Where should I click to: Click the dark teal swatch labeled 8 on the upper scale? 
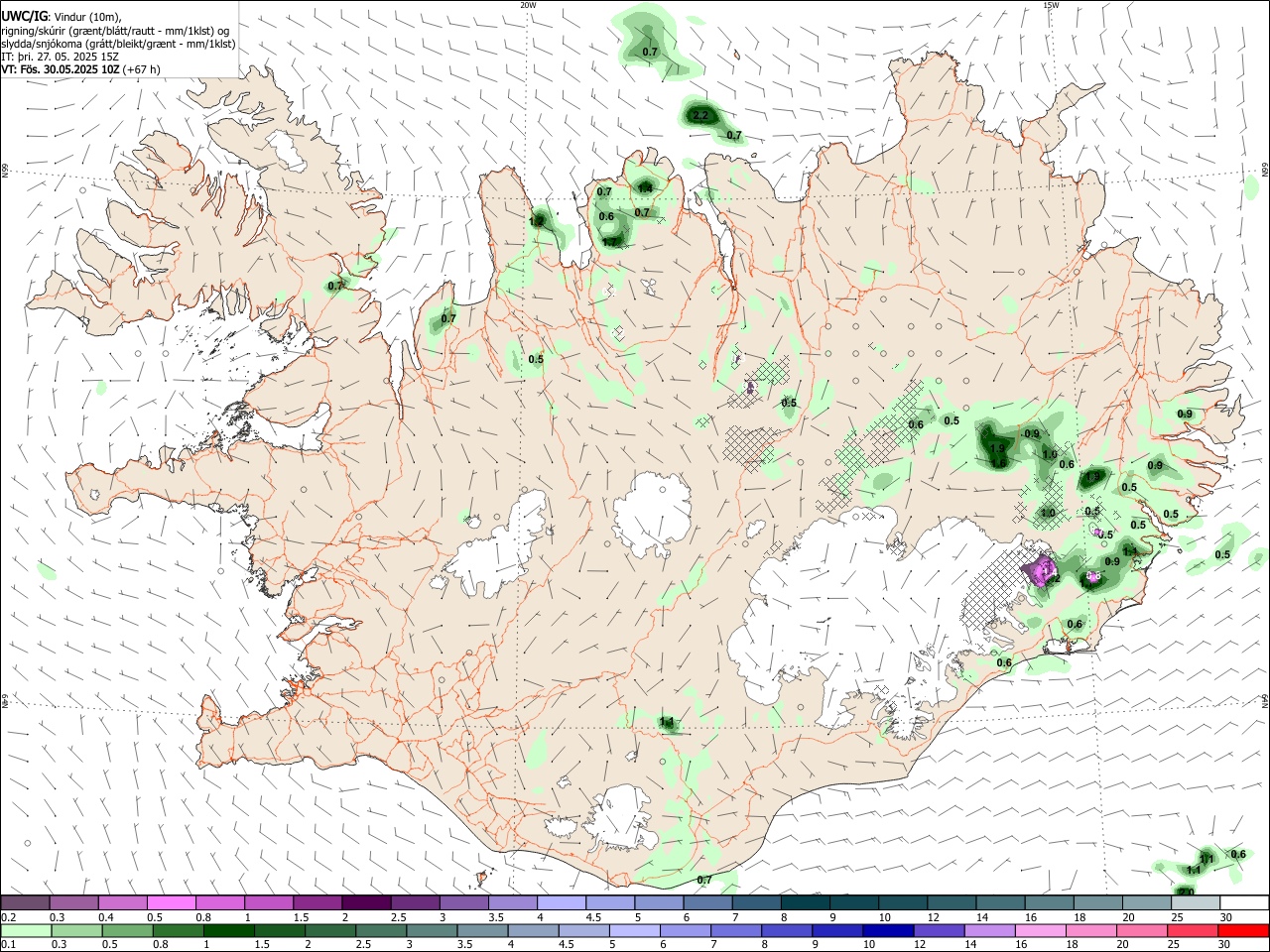[x=804, y=902]
